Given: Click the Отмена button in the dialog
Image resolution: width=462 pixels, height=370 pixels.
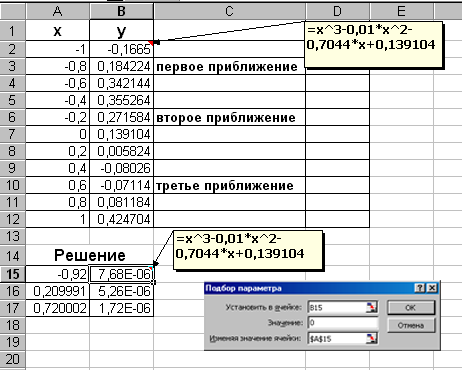Looking at the screenshot, I should 411,325.
